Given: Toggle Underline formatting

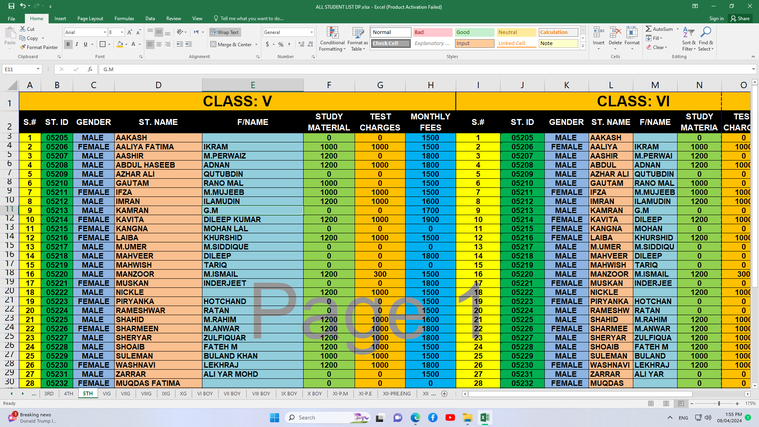Looking at the screenshot, I should pos(85,44).
